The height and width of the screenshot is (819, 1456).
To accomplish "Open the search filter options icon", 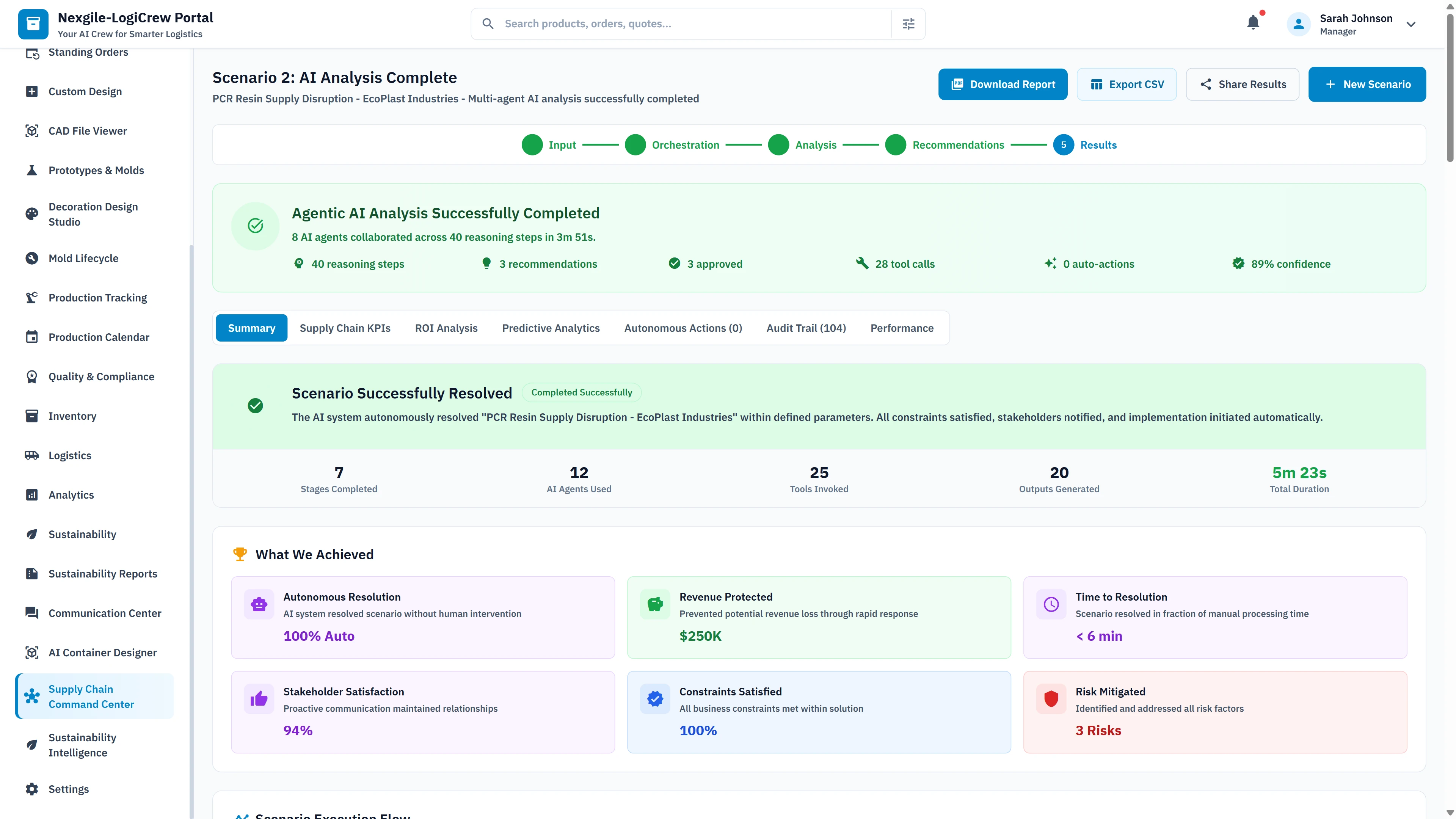I will point(908,23).
